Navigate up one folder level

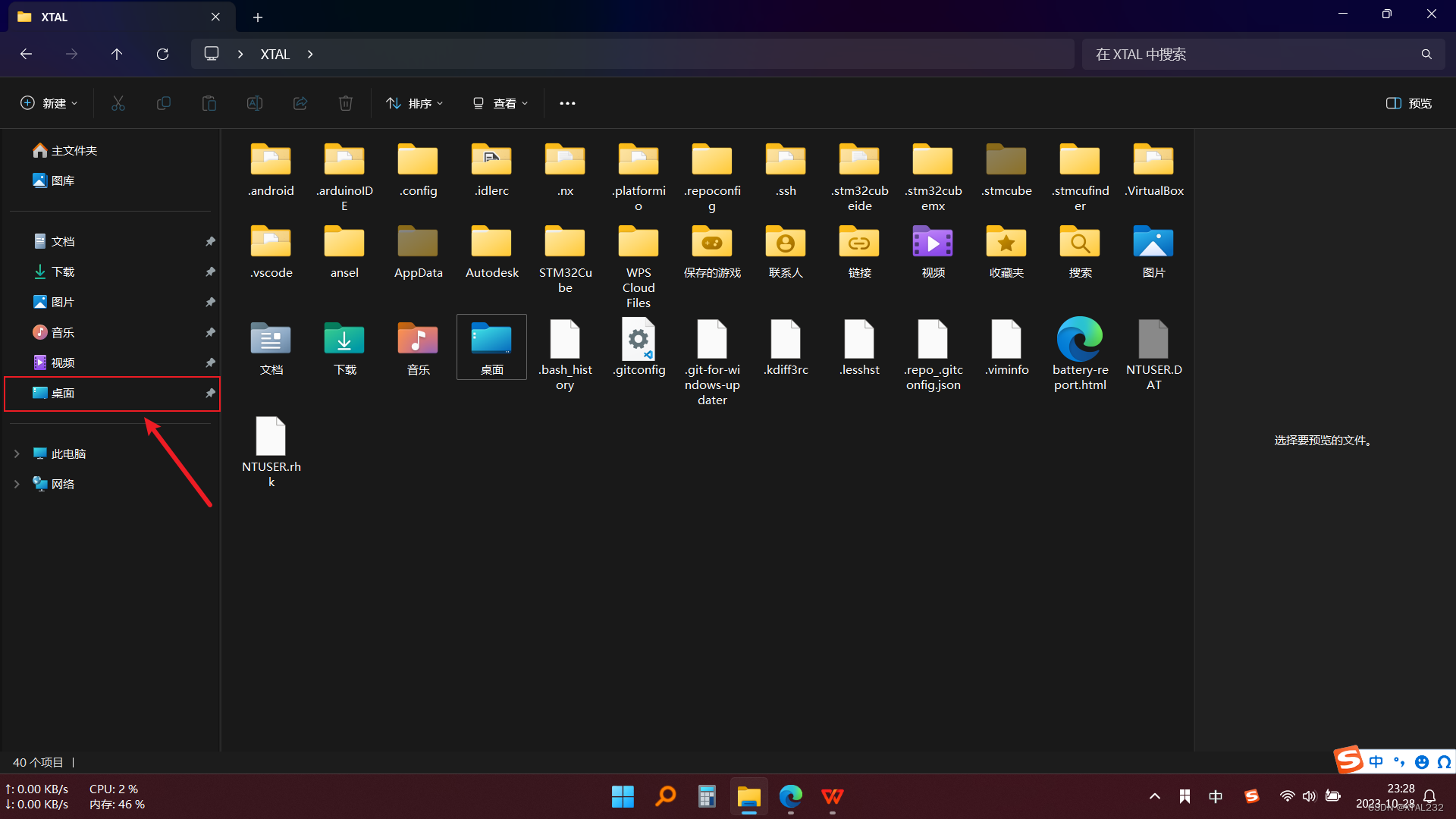click(117, 55)
